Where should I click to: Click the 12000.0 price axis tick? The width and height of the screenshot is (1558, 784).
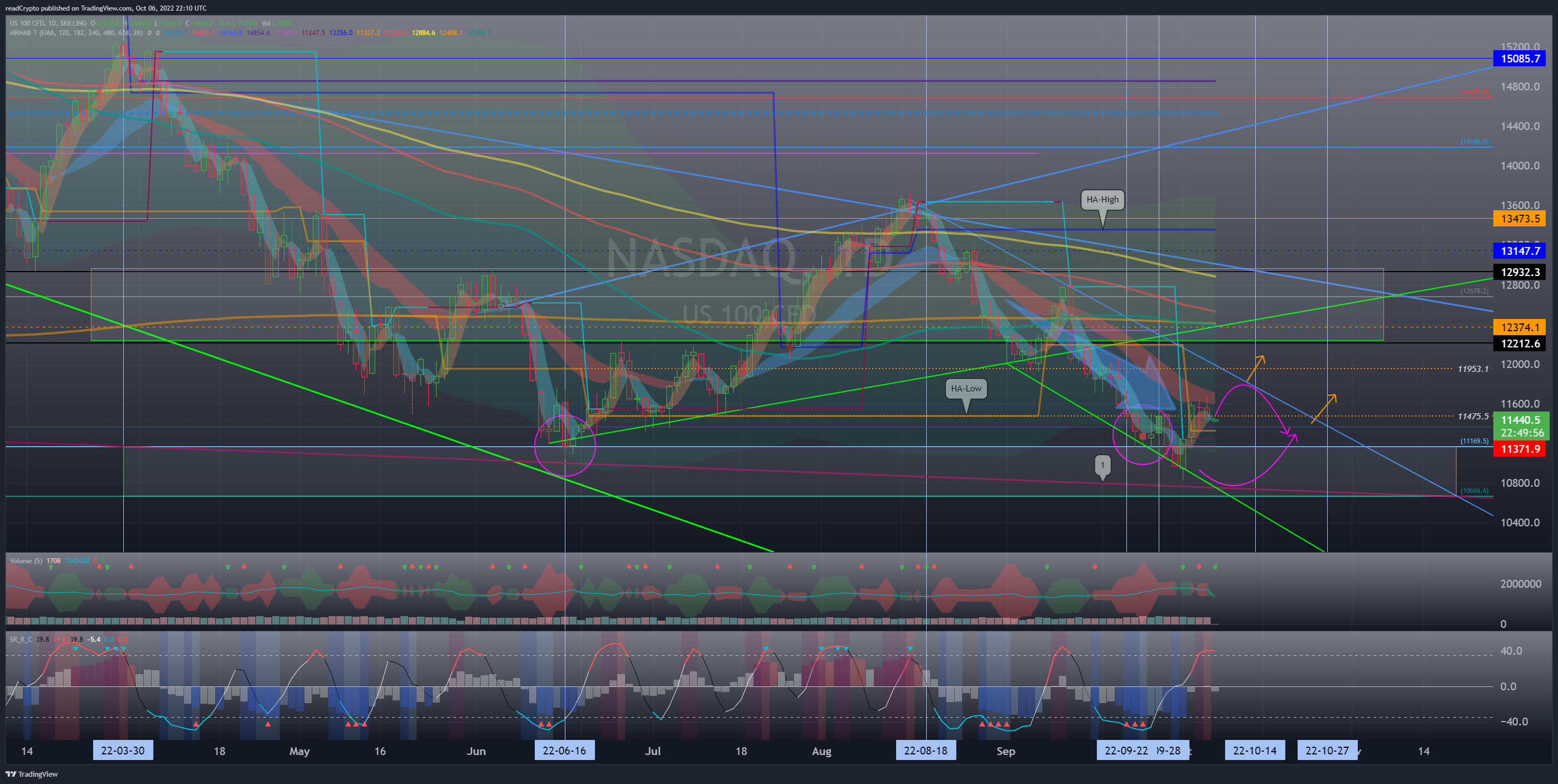point(1520,364)
